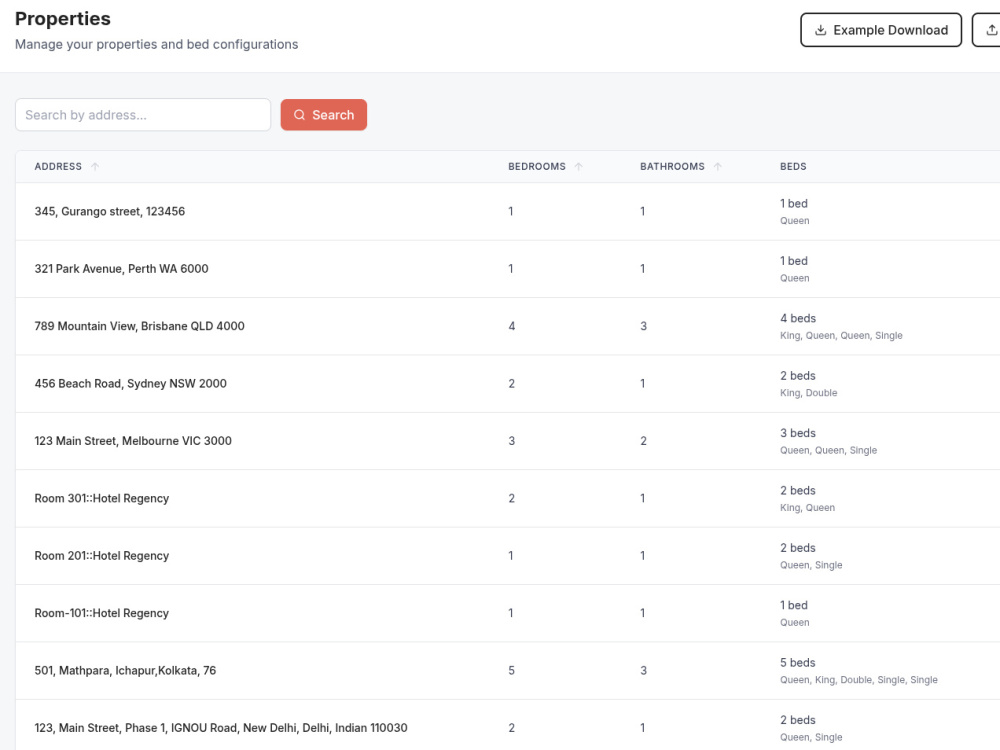
Task: Select Room-101::Hotel Regency address
Action: (101, 613)
